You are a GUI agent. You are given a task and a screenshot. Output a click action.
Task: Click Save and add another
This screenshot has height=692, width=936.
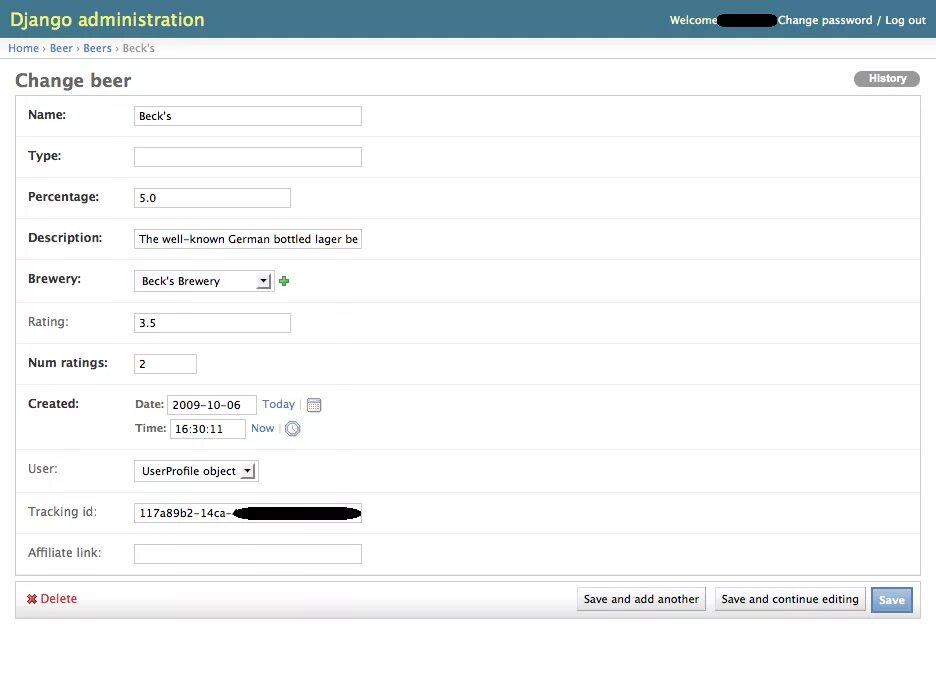tap(641, 599)
